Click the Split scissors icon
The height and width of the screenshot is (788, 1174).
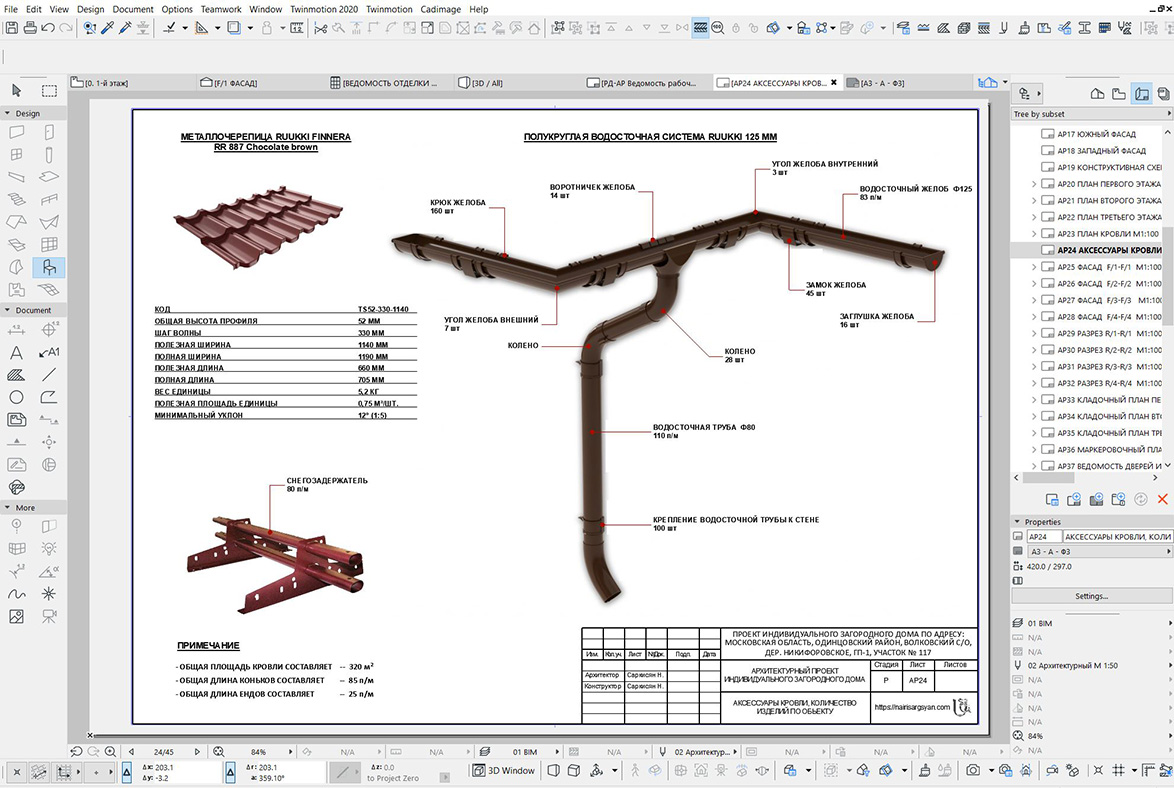point(320,28)
